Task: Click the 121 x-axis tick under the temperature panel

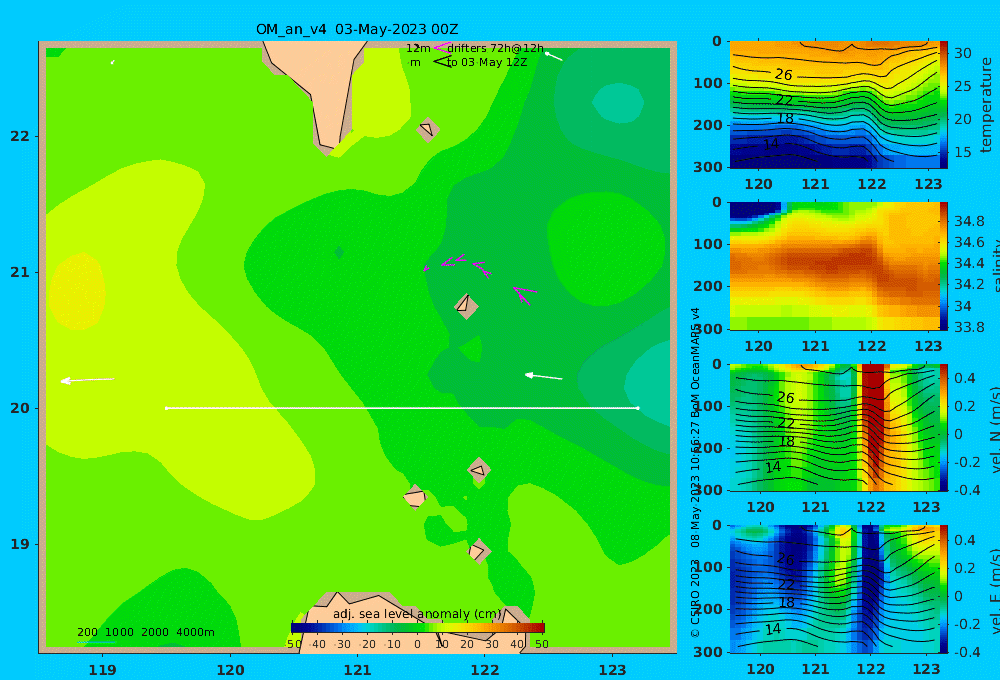Action: pos(815,184)
